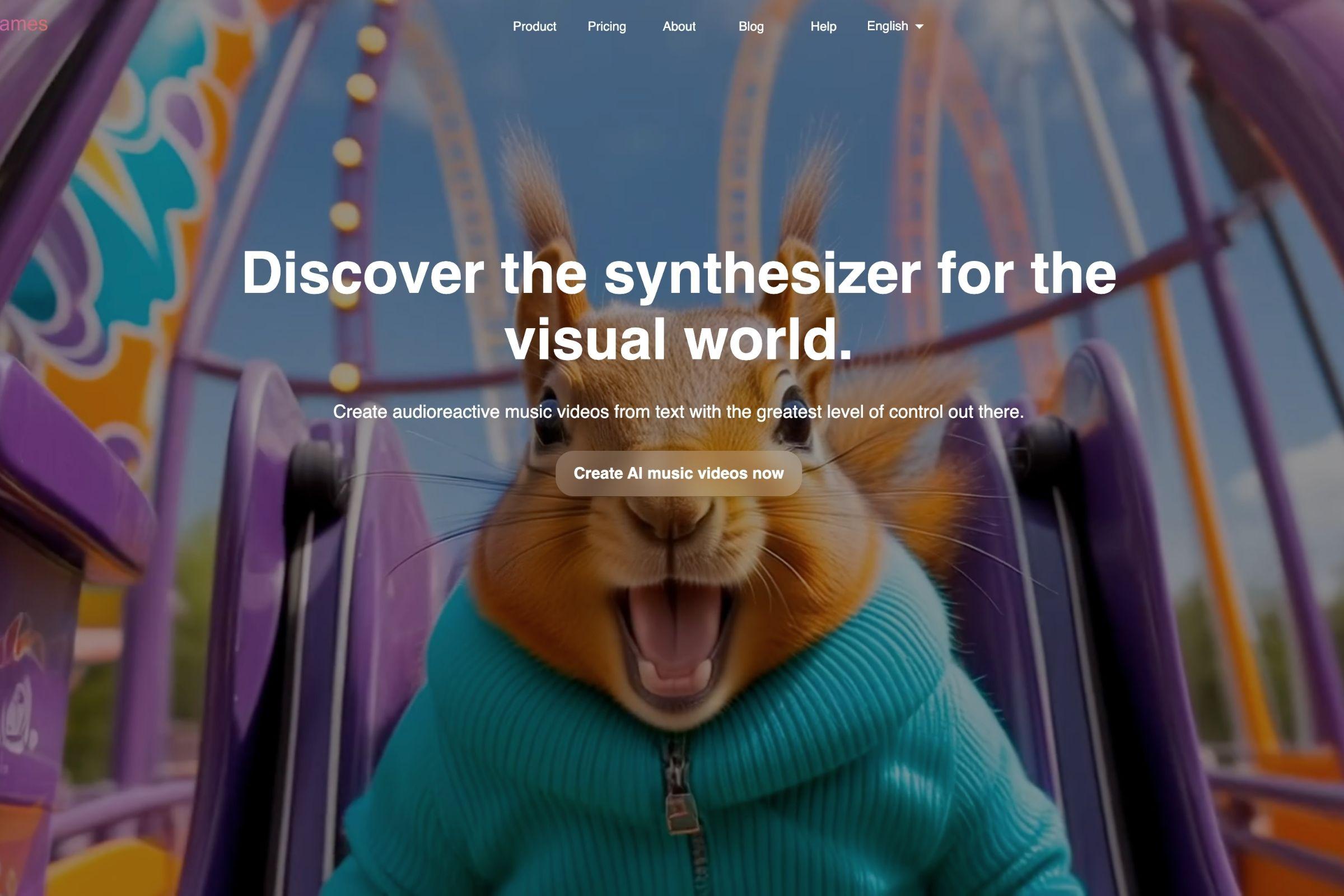This screenshot has width=1344, height=896.
Task: Click the squirrel's nose in background video
Action: (670, 517)
